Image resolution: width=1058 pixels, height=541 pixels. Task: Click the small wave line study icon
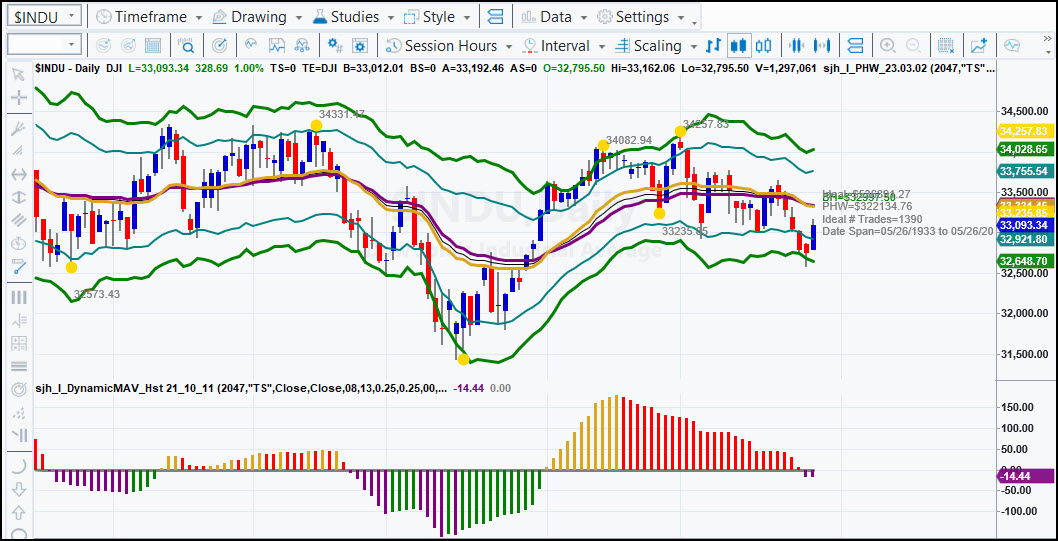(x=251, y=45)
